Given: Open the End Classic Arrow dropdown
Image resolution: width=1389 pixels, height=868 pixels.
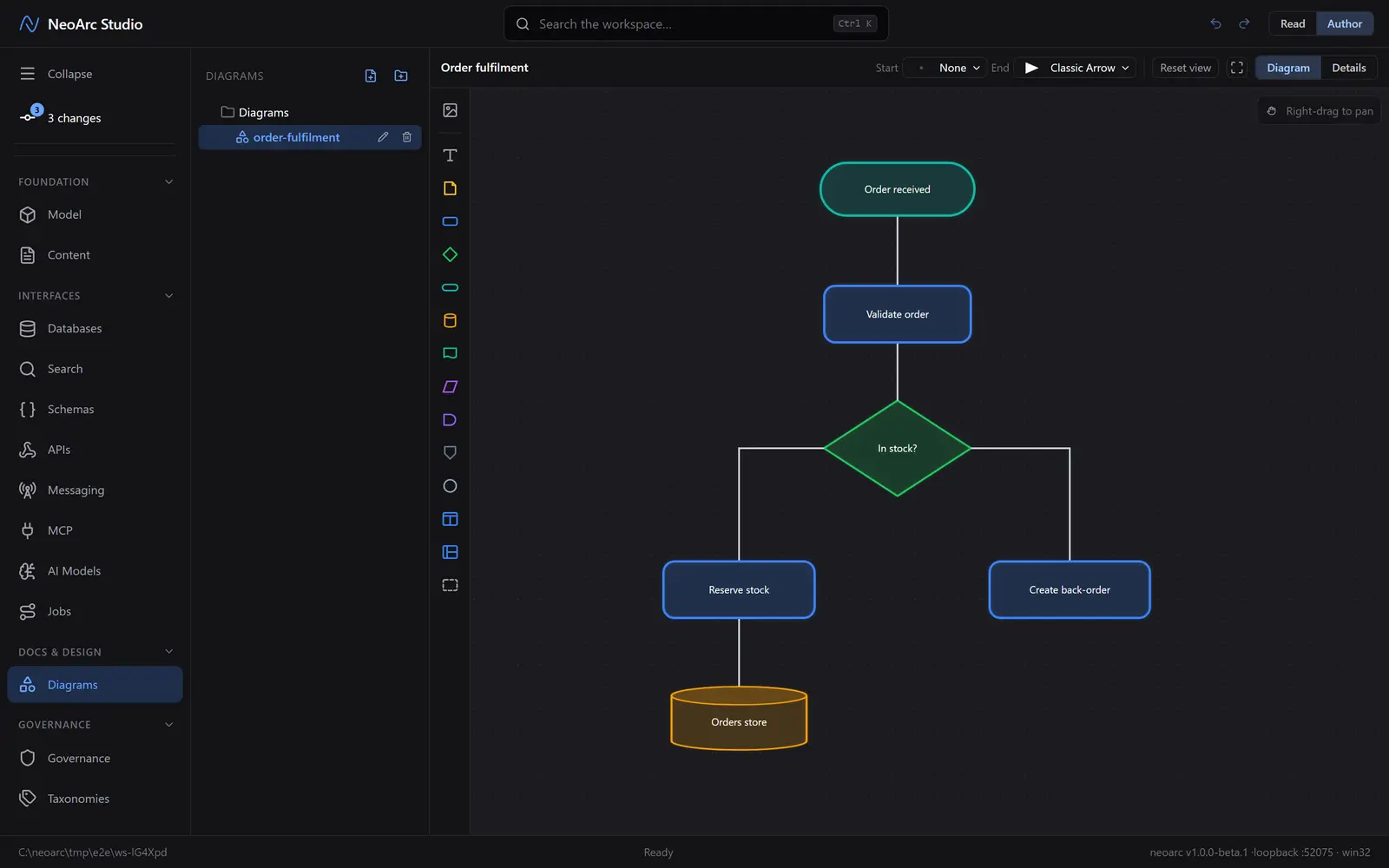Looking at the screenshot, I should (1076, 68).
